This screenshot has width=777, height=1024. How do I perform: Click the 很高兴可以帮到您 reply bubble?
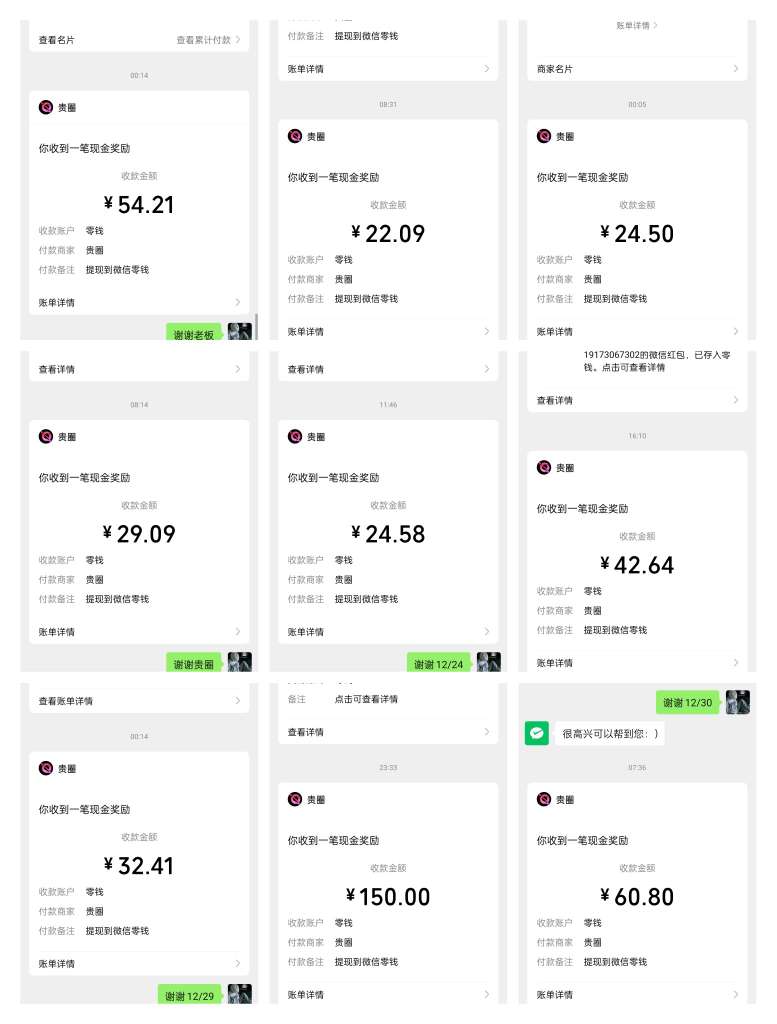point(610,733)
